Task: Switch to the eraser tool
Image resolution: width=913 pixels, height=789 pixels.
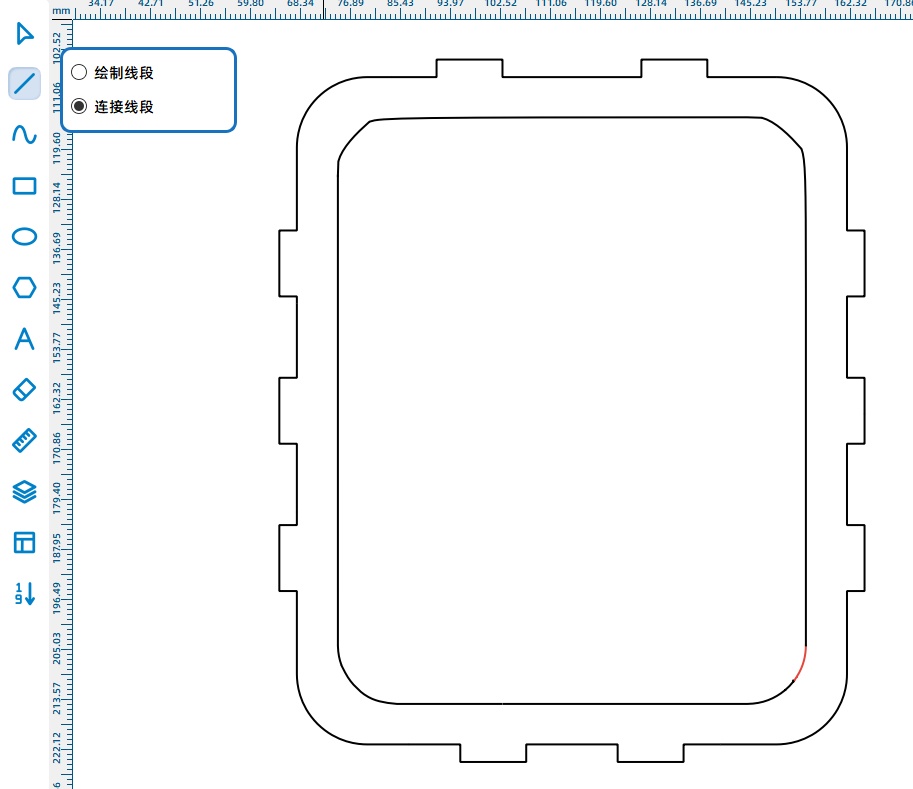Action: [24, 390]
